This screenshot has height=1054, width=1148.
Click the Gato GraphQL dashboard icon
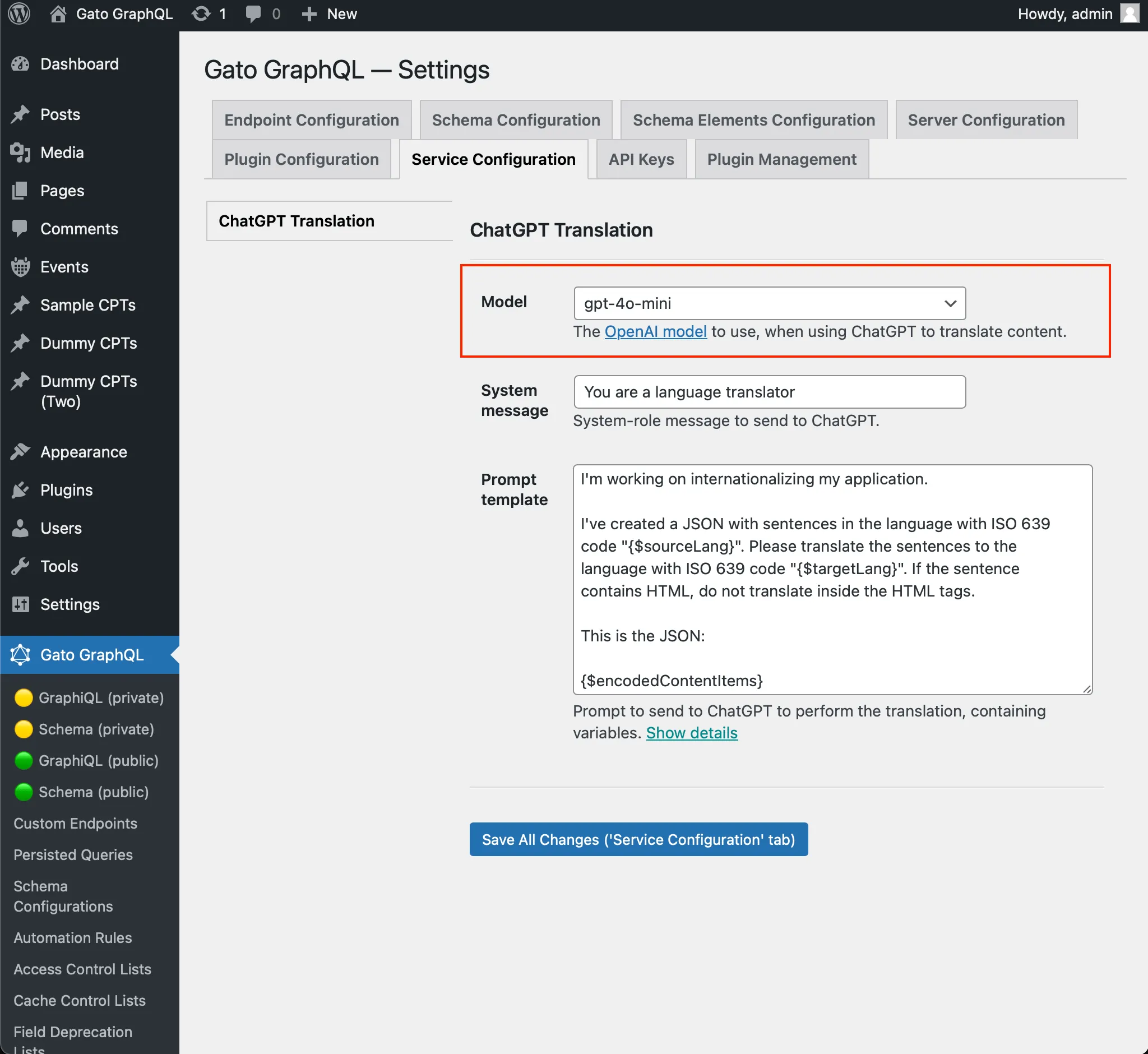[x=20, y=655]
